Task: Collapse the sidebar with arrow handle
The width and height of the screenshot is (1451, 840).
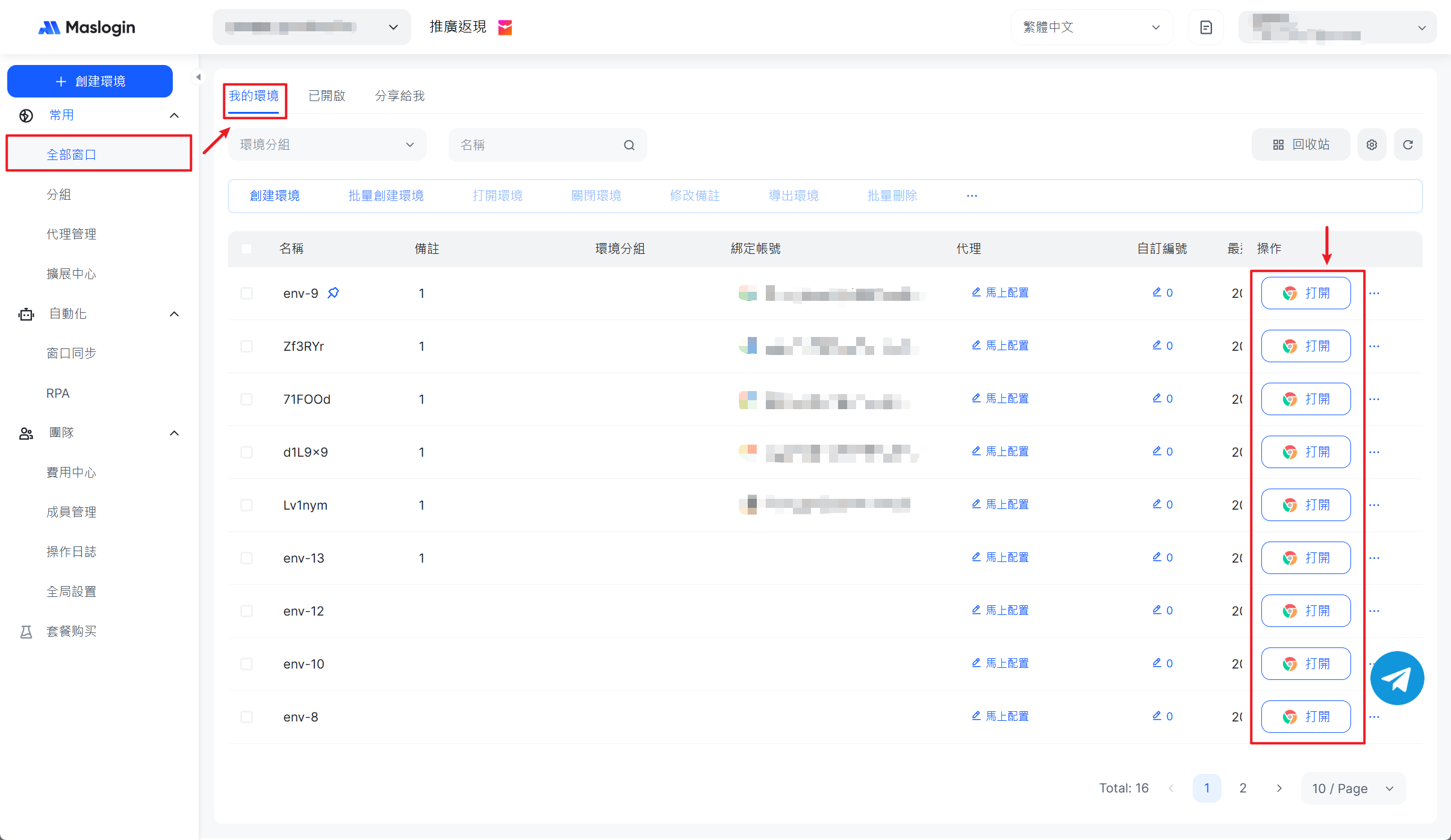Action: coord(198,77)
